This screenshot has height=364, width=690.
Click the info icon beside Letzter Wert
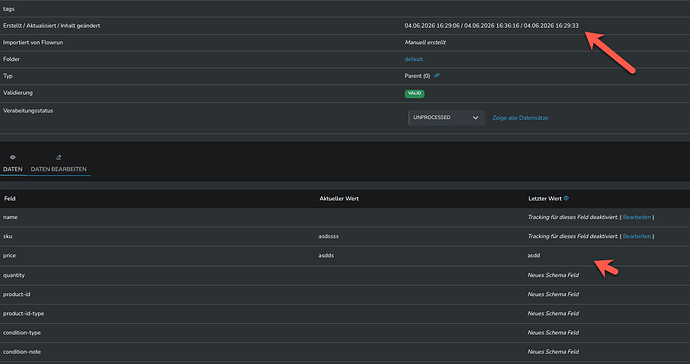[566, 198]
